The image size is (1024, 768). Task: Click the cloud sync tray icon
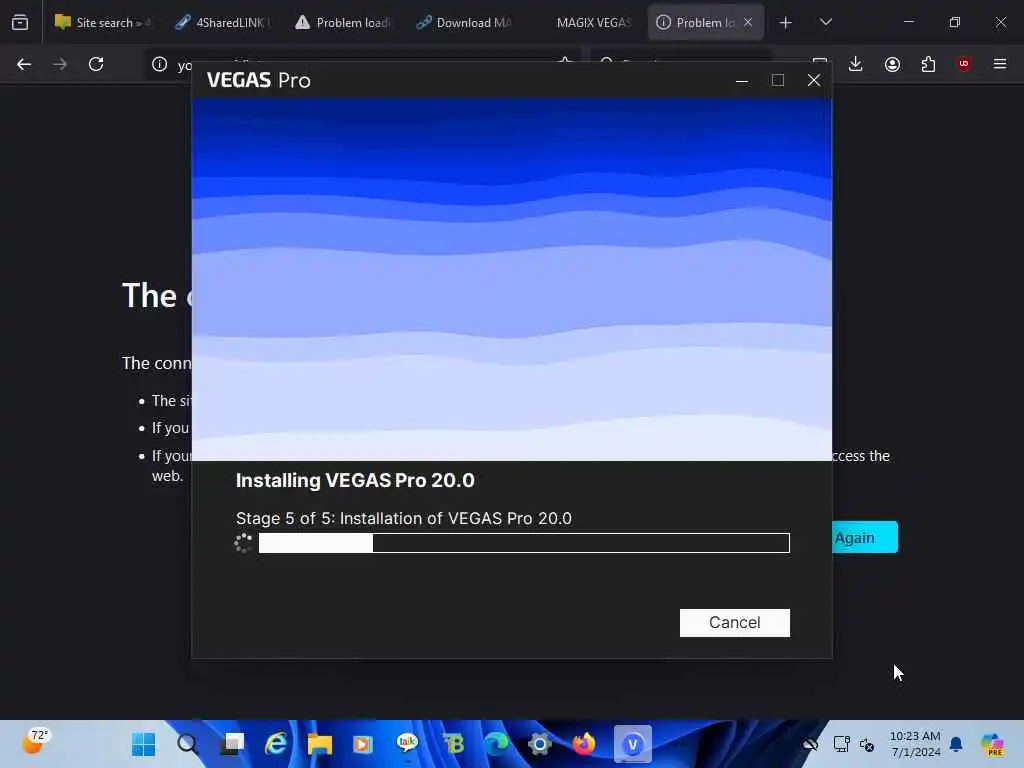(810, 744)
